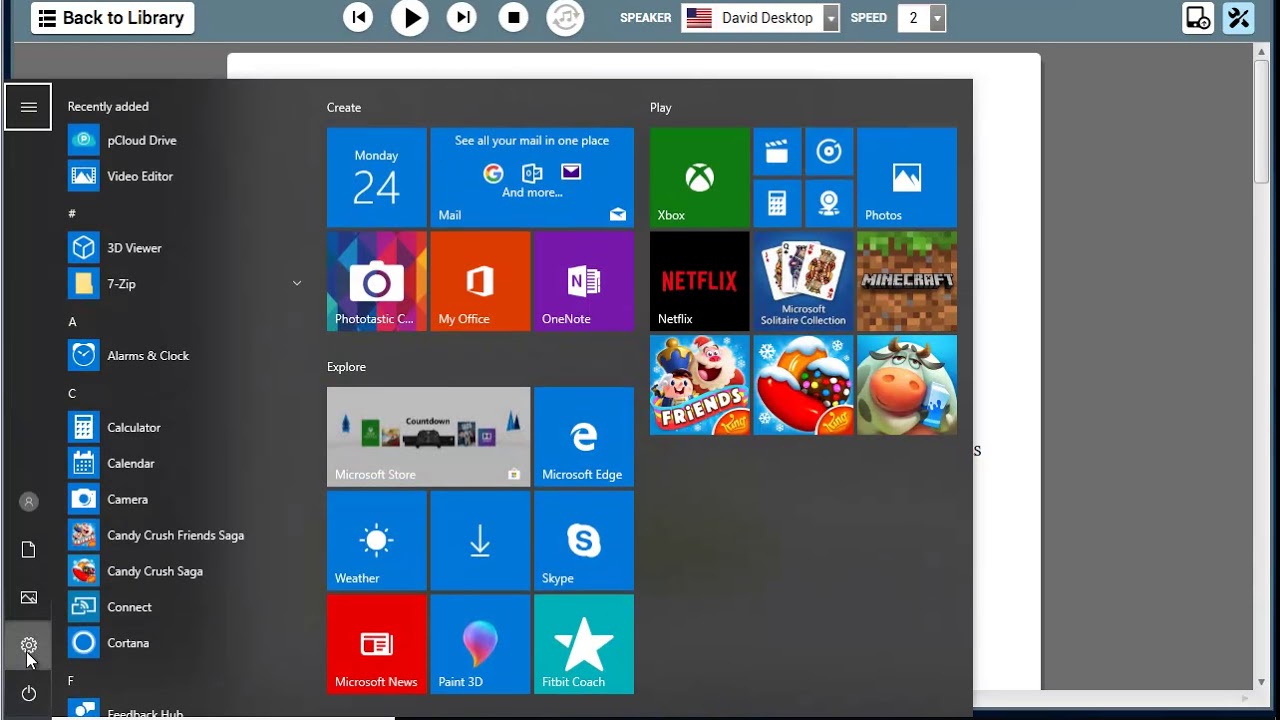Image resolution: width=1280 pixels, height=720 pixels.
Task: Launch the Xbox tile
Action: [x=700, y=177]
